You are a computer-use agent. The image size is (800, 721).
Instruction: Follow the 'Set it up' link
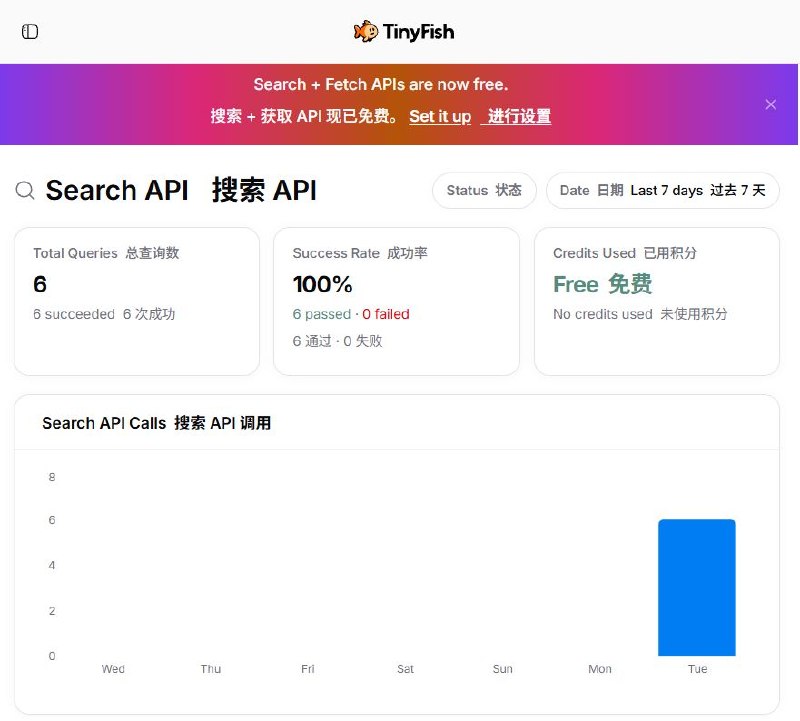[x=440, y=116]
